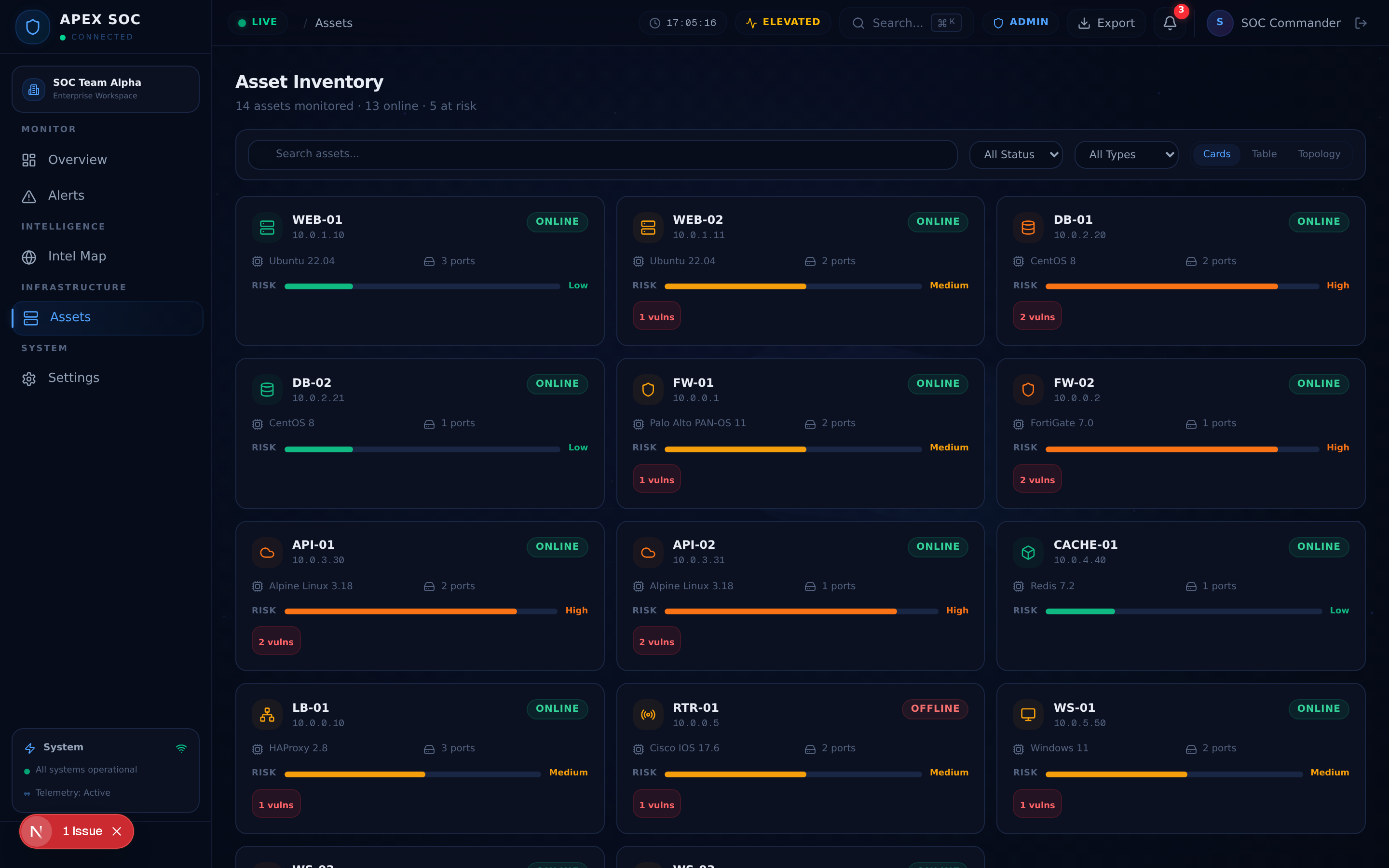
Task: Click the DB-01 risk bar
Action: [1182, 286]
